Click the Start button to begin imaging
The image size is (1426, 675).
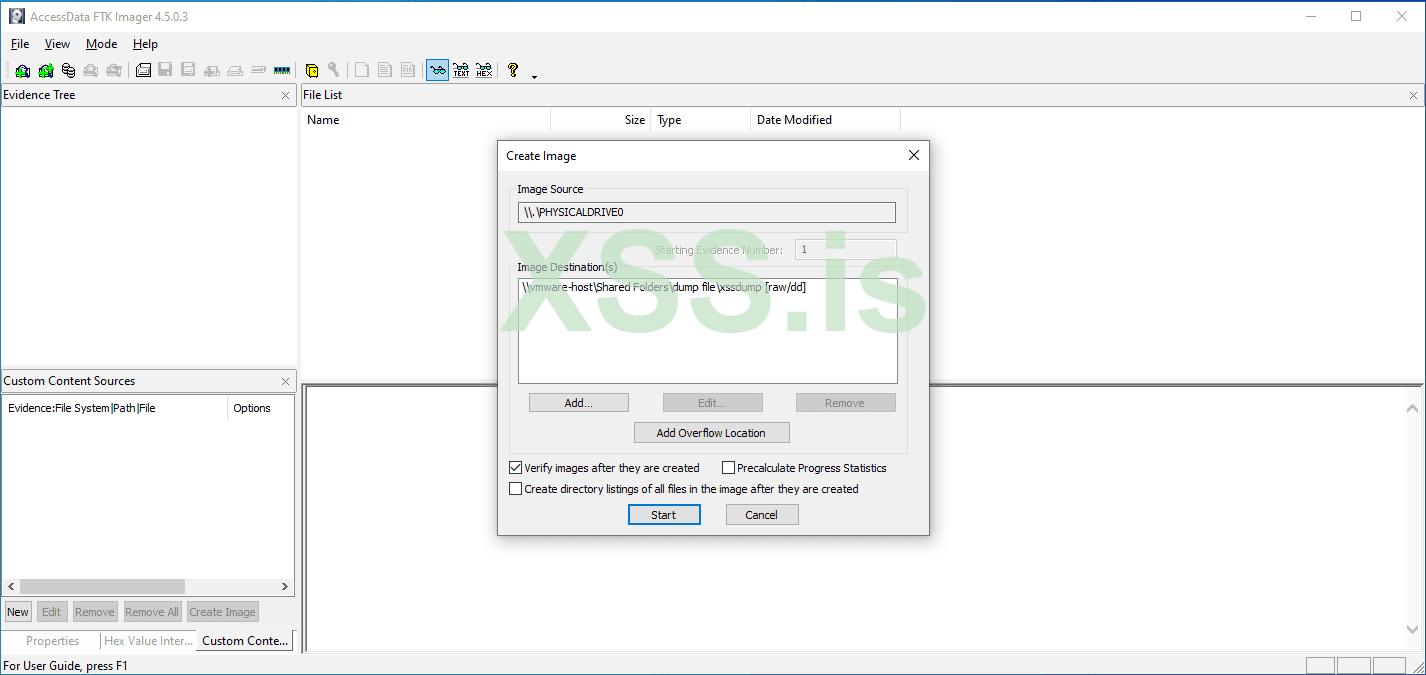[x=664, y=514]
